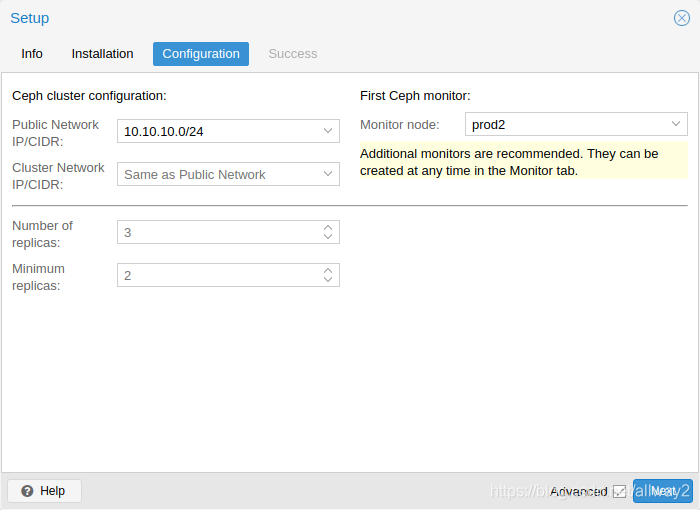Screen dimensions: 700x510
Task: Expand the Cluster Network IP/CIDR dropdown arrow
Action: (328, 174)
